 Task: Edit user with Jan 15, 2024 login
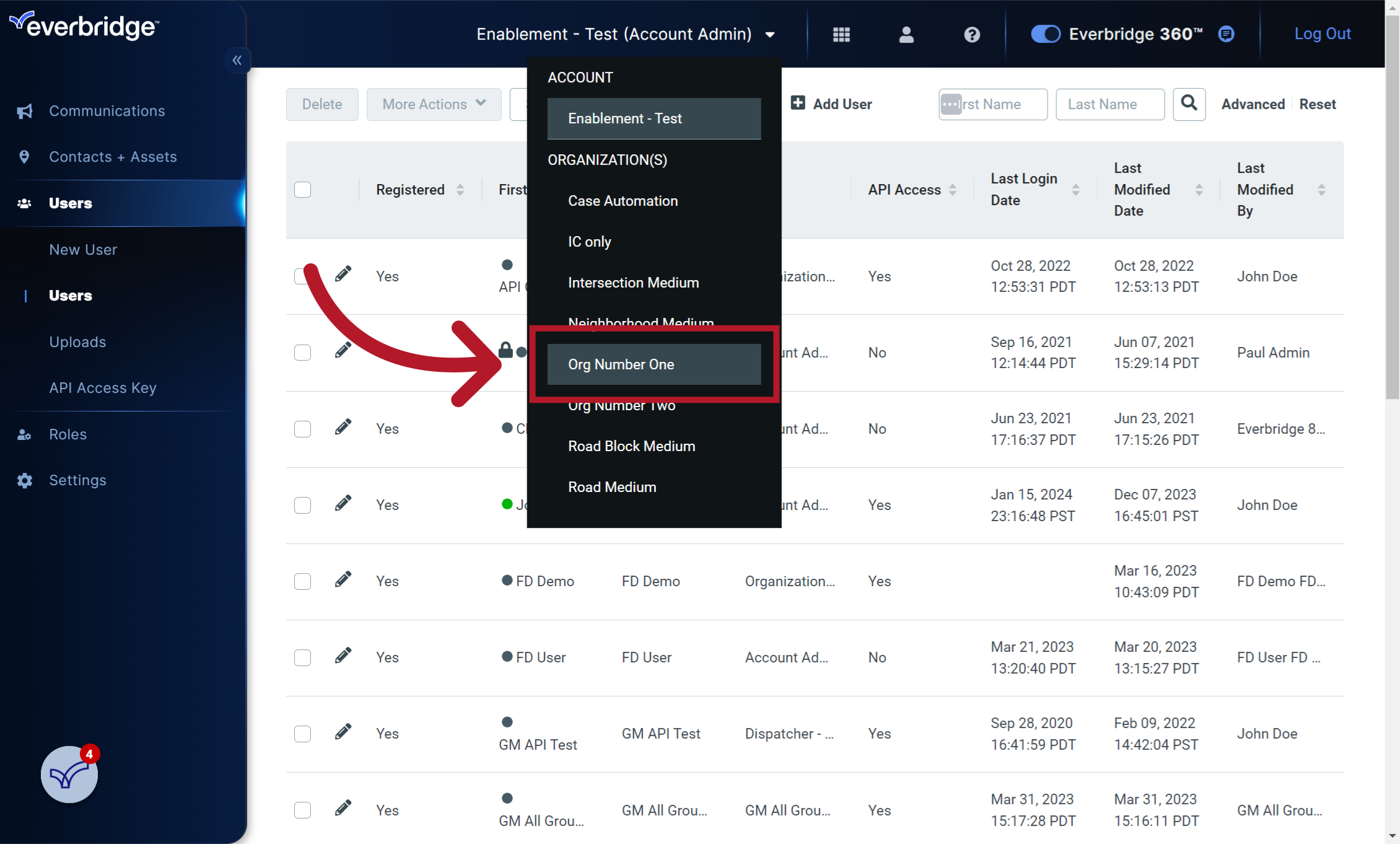pyautogui.click(x=343, y=503)
